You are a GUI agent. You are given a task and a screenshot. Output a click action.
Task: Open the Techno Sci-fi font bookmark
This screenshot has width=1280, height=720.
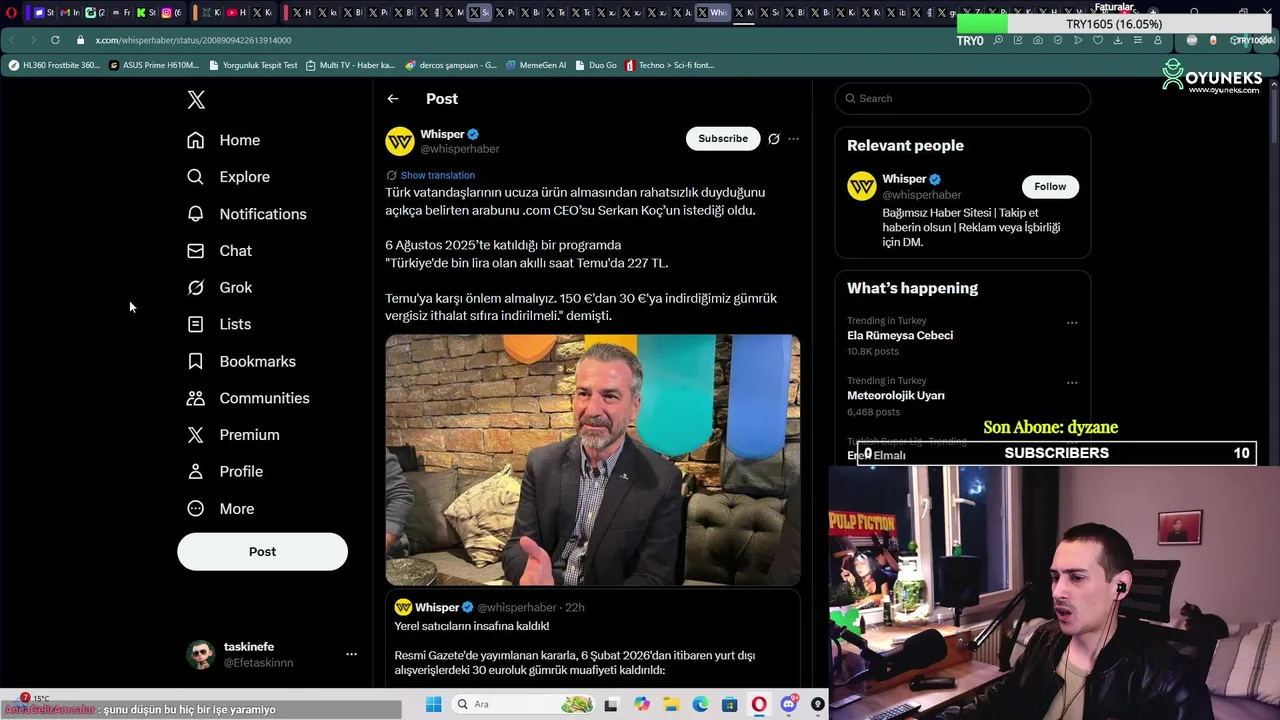point(670,65)
